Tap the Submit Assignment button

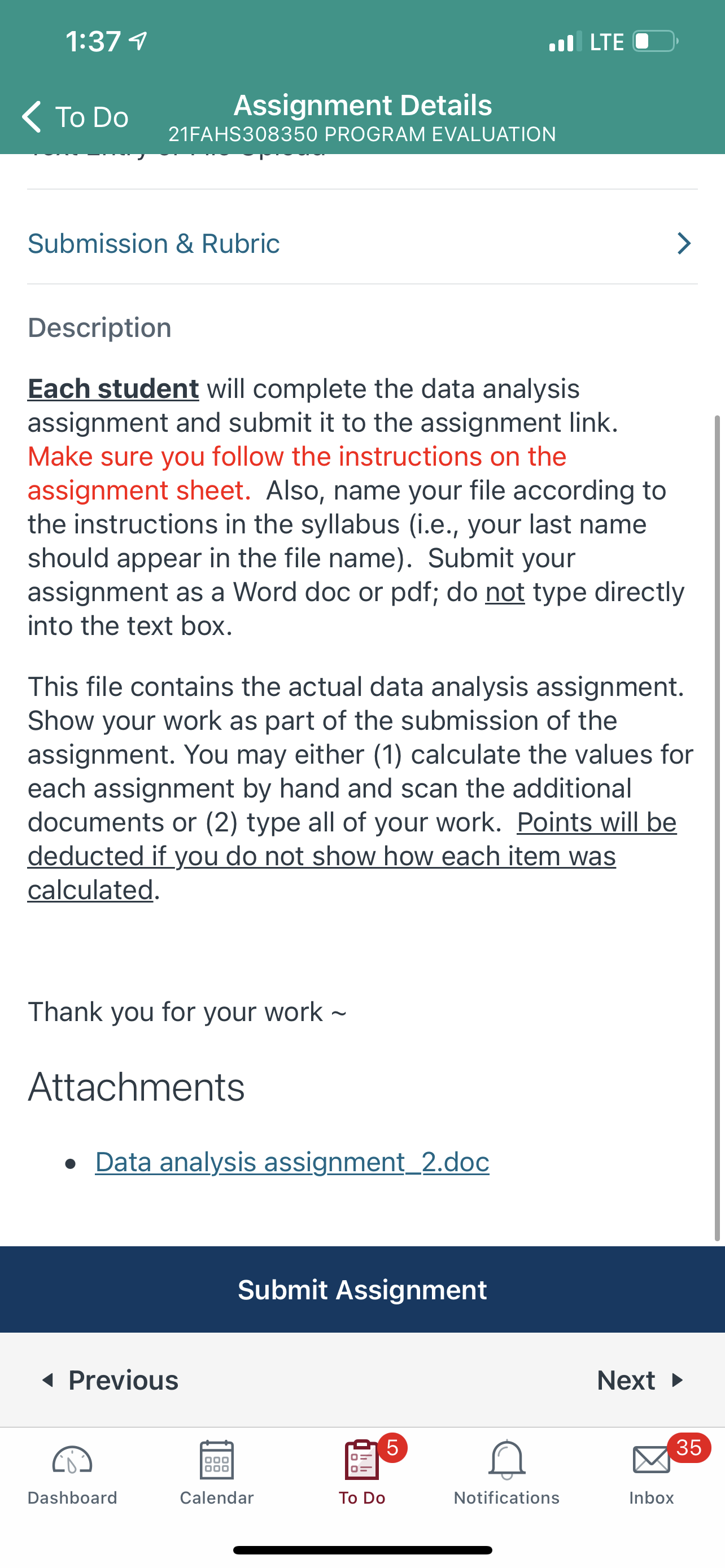362,1289
